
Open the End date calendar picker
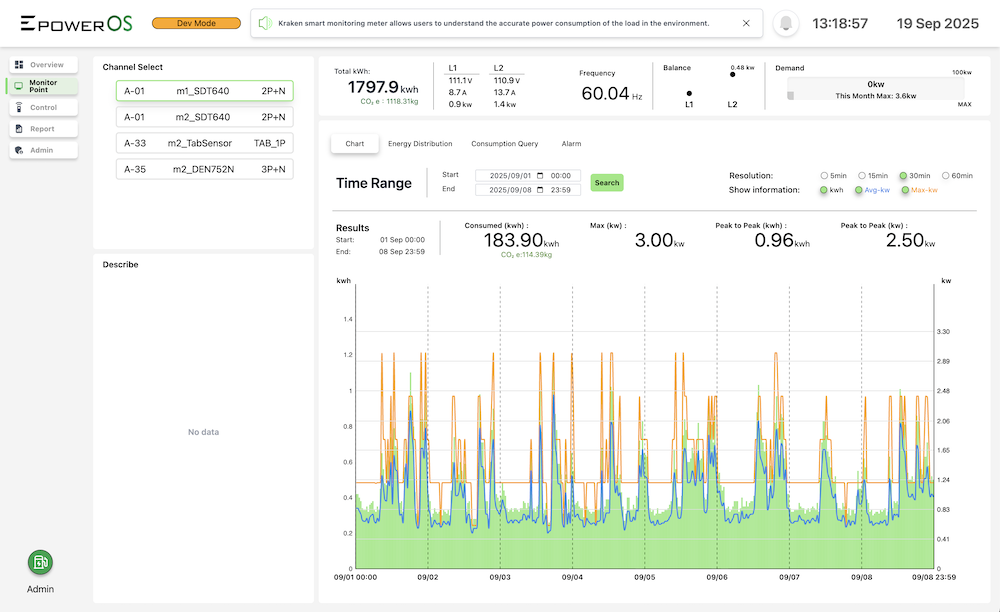(541, 189)
